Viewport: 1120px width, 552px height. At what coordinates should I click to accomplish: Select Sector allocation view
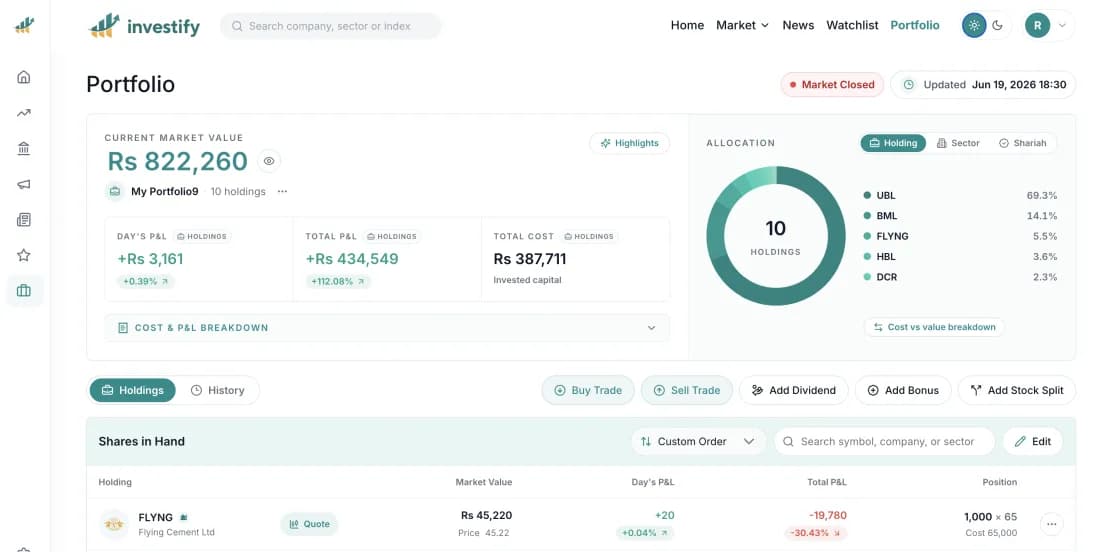958,143
